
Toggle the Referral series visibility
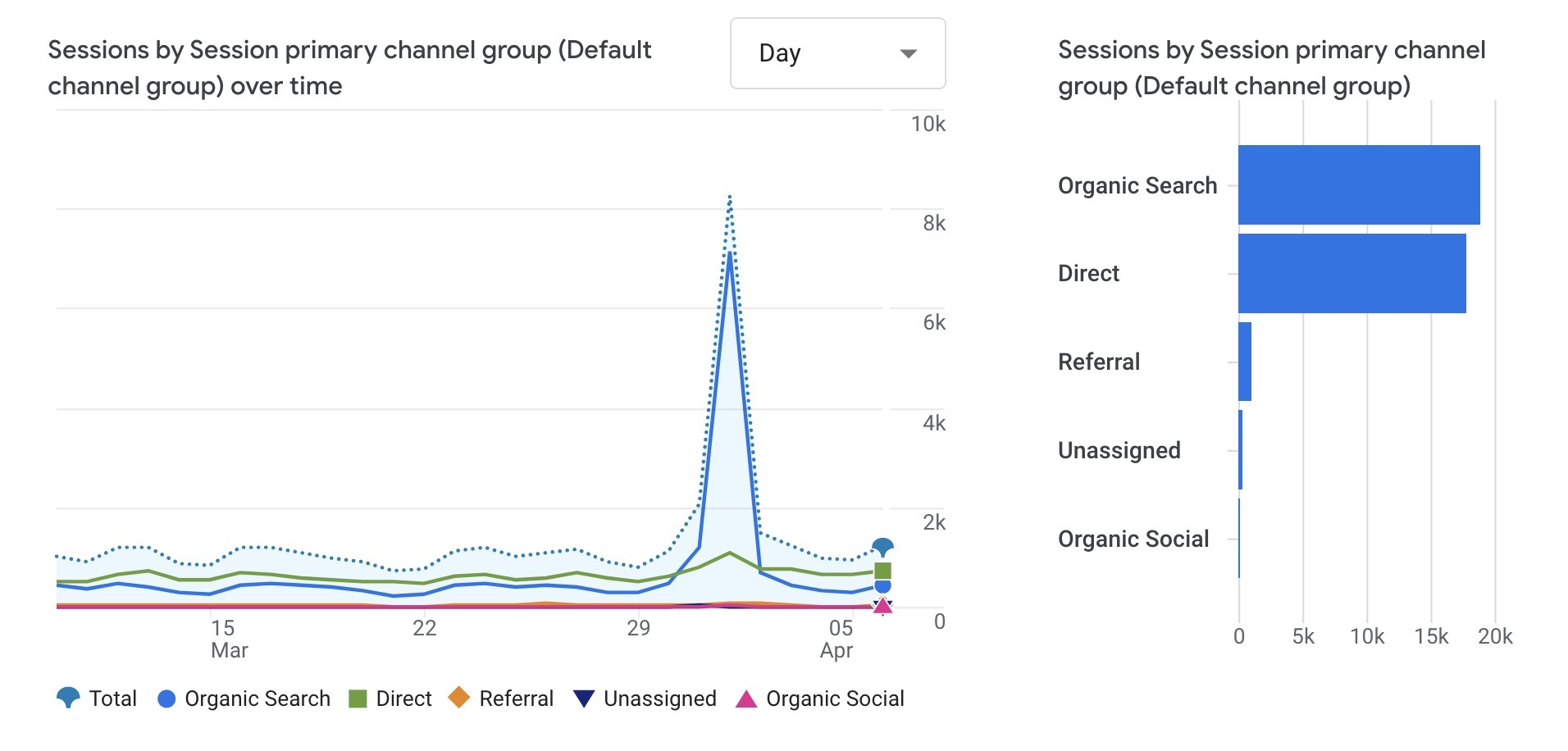517,698
